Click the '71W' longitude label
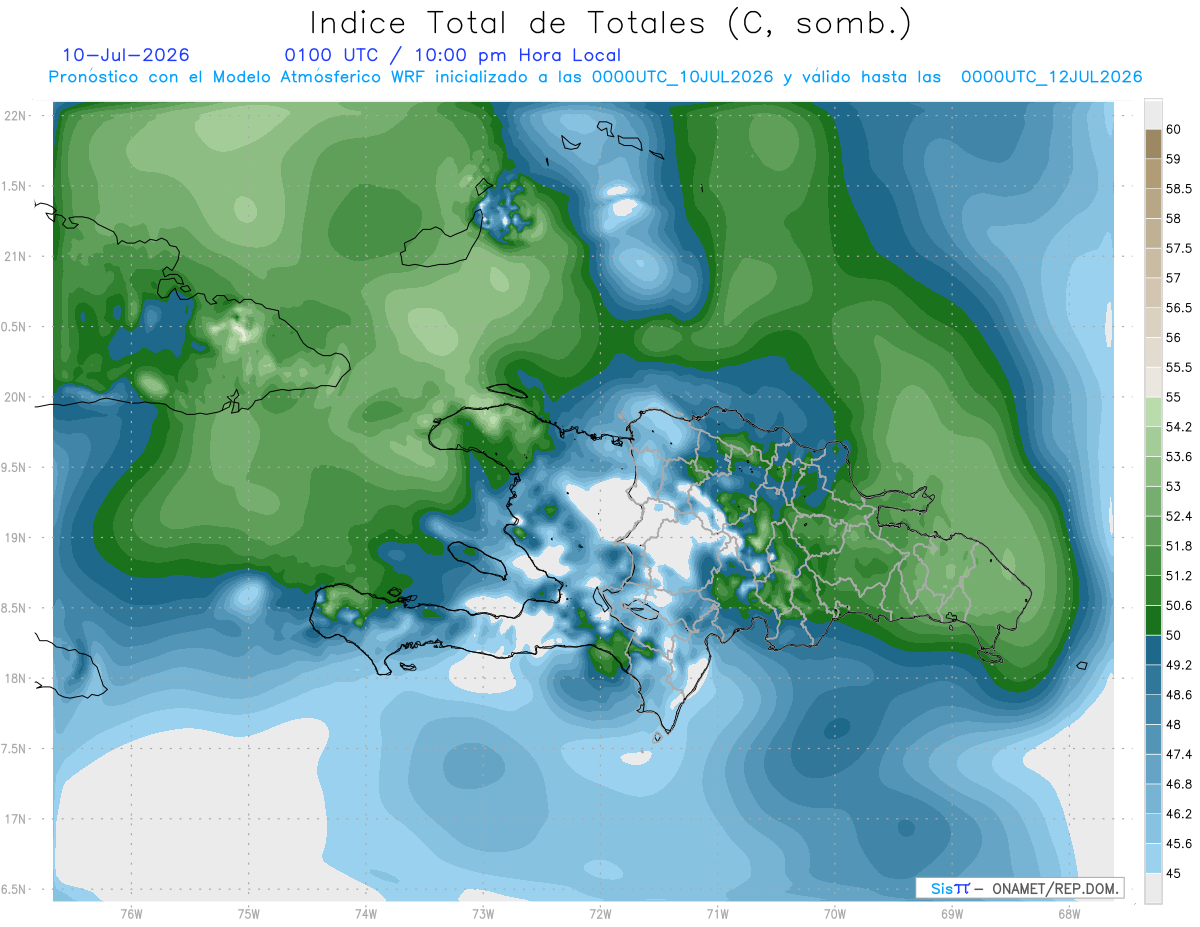 coord(717,913)
